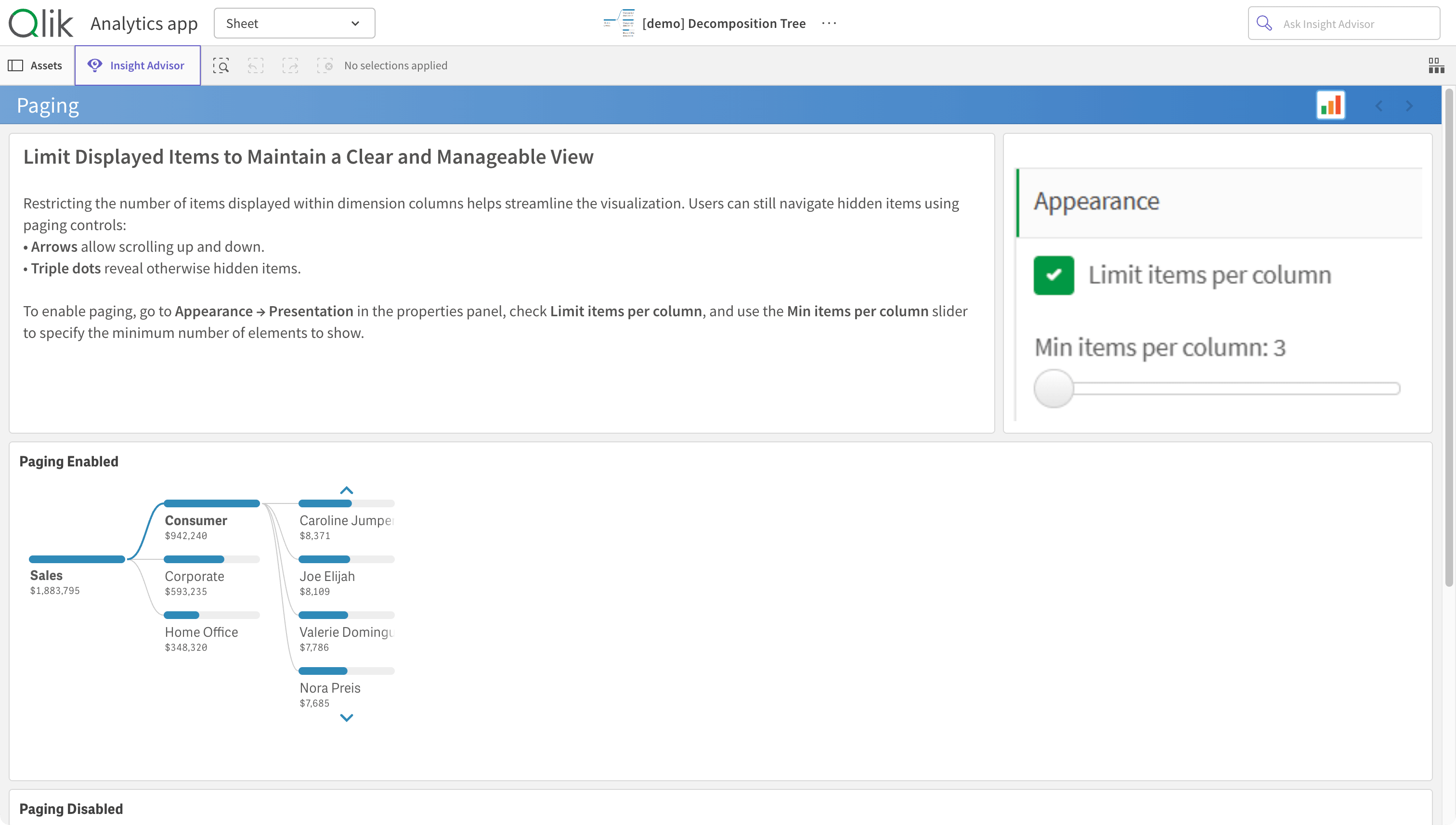Open the selections grid icon
The width and height of the screenshot is (1456, 825).
coord(1436,66)
